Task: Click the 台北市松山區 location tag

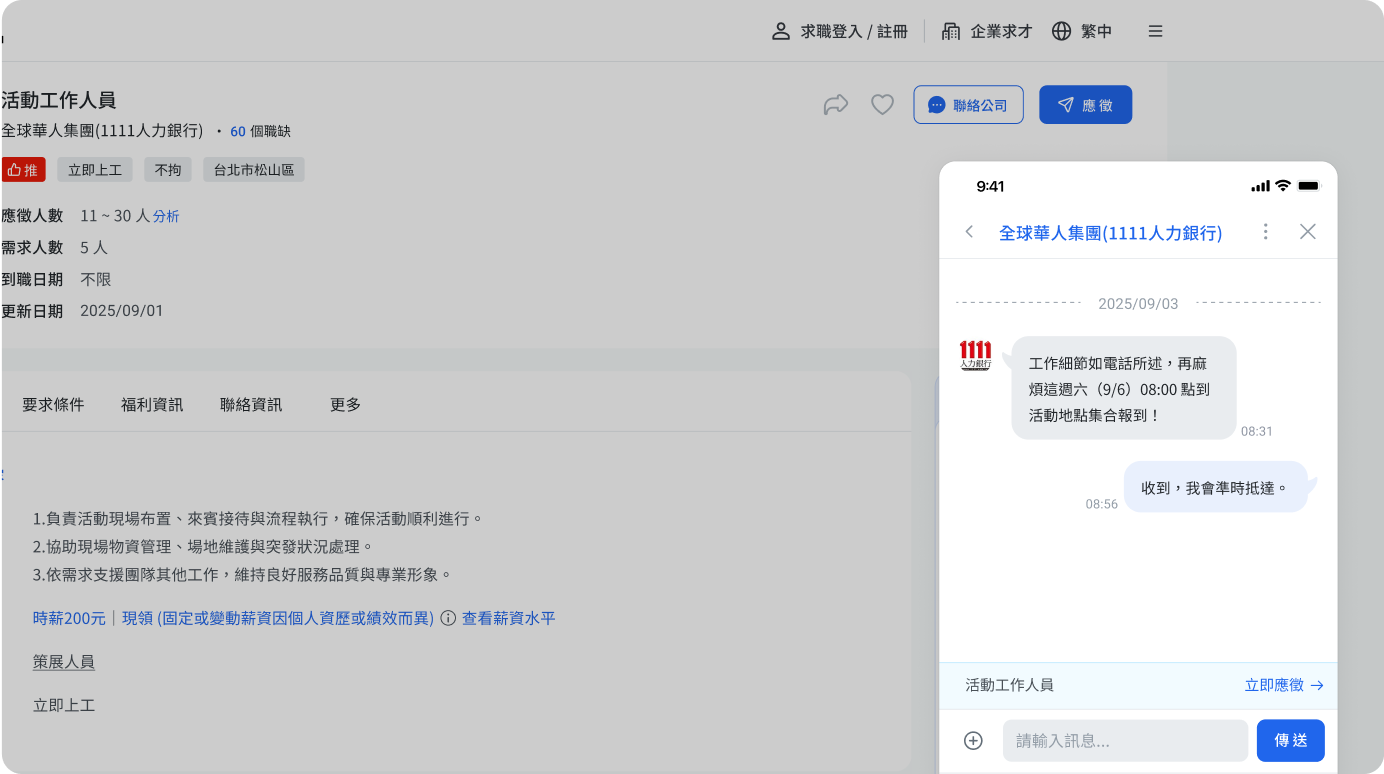Action: (x=254, y=170)
